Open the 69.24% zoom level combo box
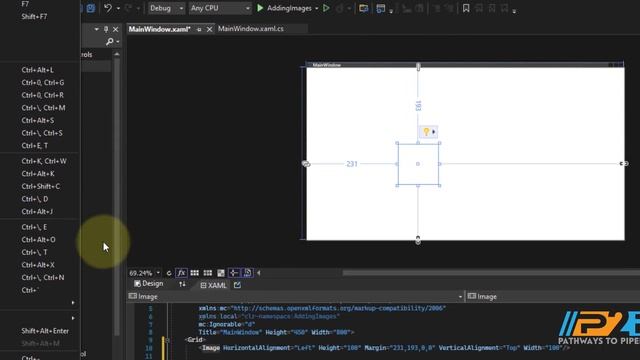The image size is (640, 360). point(144,273)
